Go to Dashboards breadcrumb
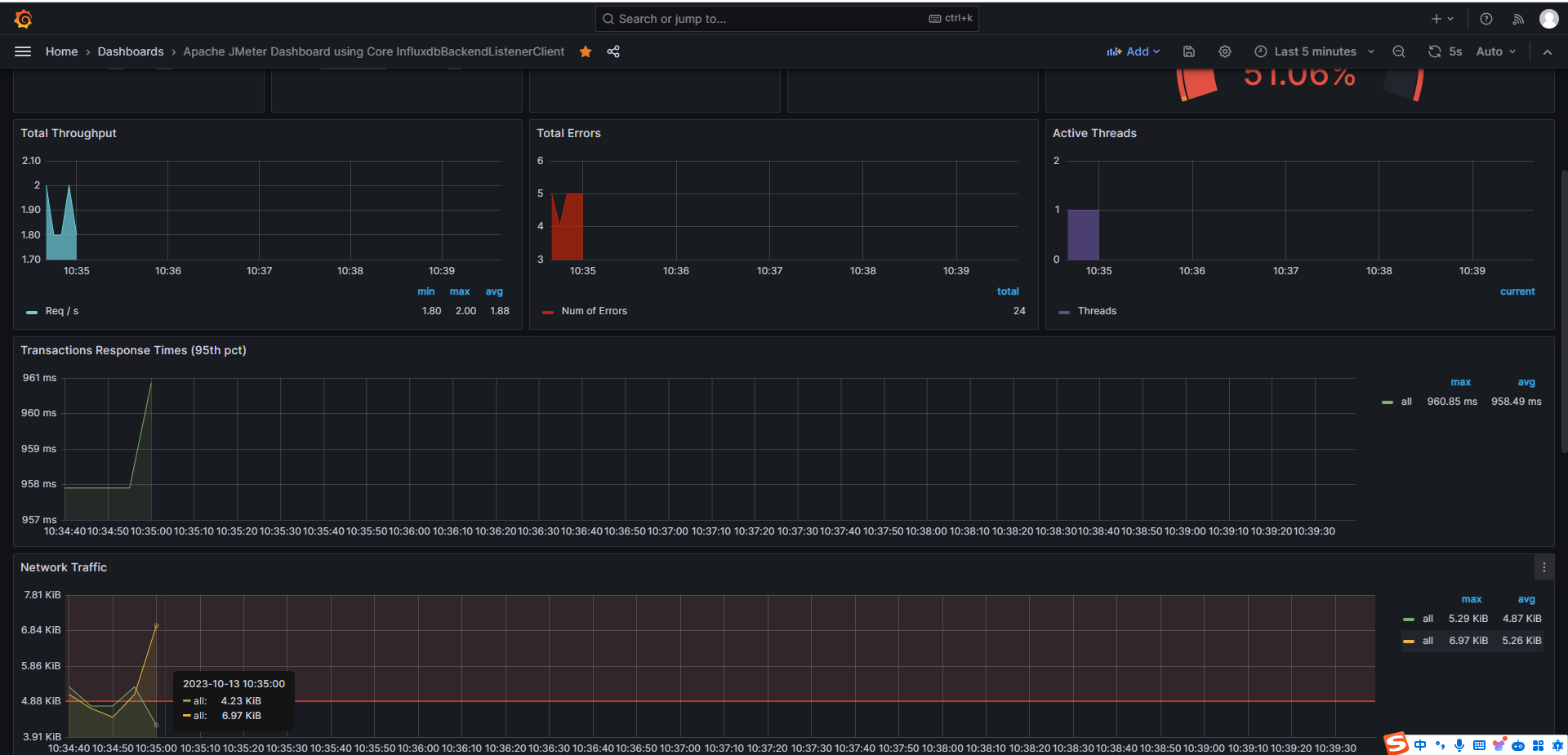The height and width of the screenshot is (755, 1568). [131, 51]
